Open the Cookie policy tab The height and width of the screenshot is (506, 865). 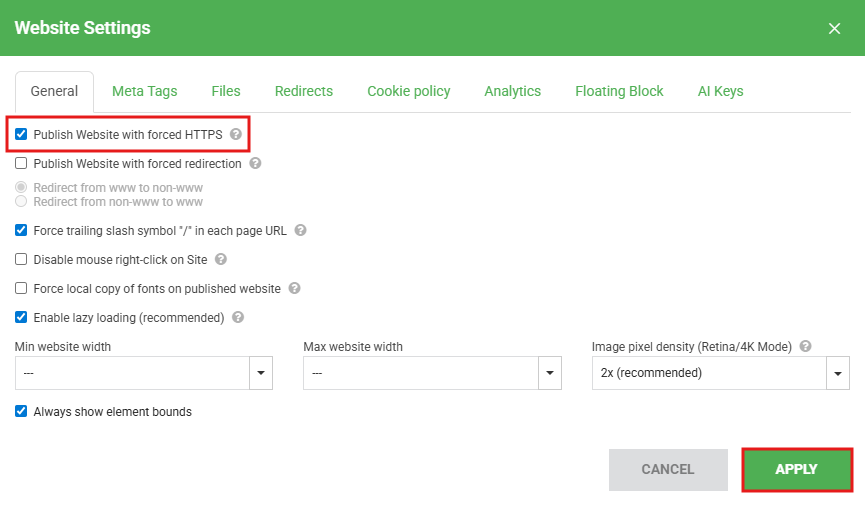point(408,91)
